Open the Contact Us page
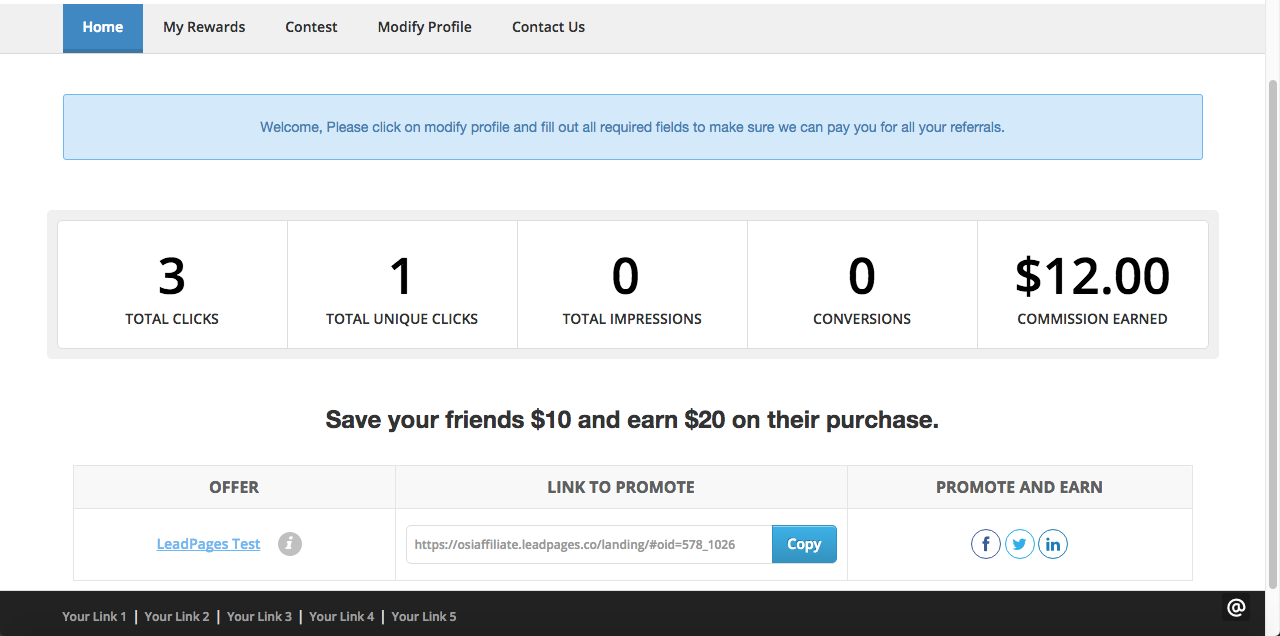This screenshot has width=1280, height=636. point(548,28)
